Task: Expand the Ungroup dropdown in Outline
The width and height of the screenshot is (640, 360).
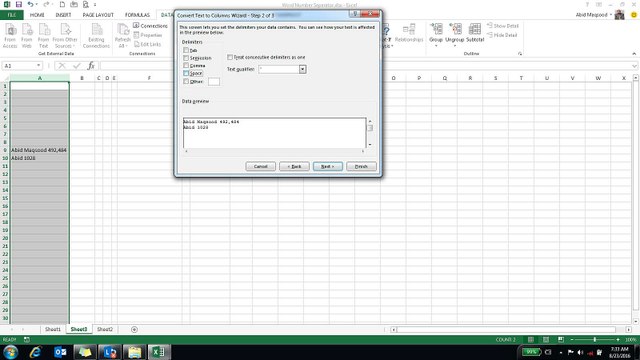Action: pyautogui.click(x=455, y=46)
